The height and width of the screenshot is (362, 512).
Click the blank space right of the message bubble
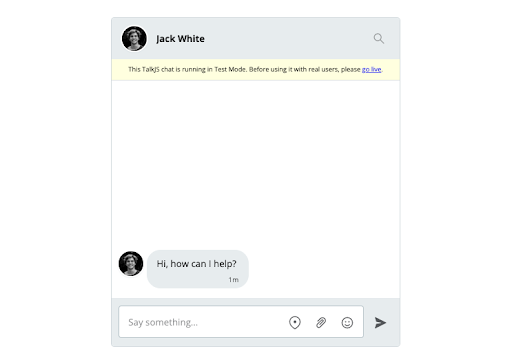coord(323,269)
